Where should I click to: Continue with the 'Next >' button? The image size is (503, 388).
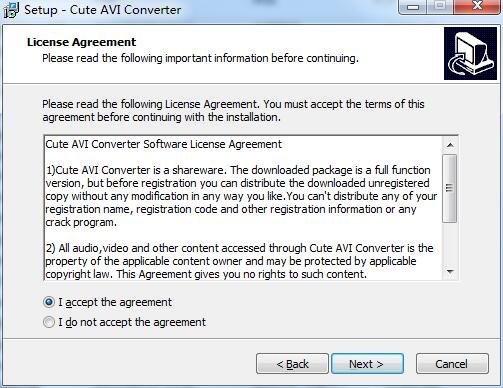tap(367, 364)
